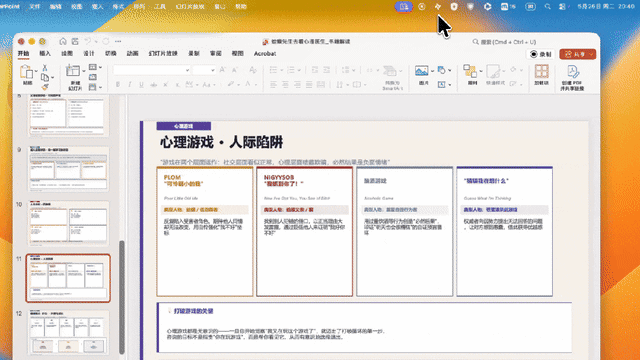This screenshot has height=360, width=640.
Task: Open the New Slide dropdown arrow
Action: tap(84, 71)
